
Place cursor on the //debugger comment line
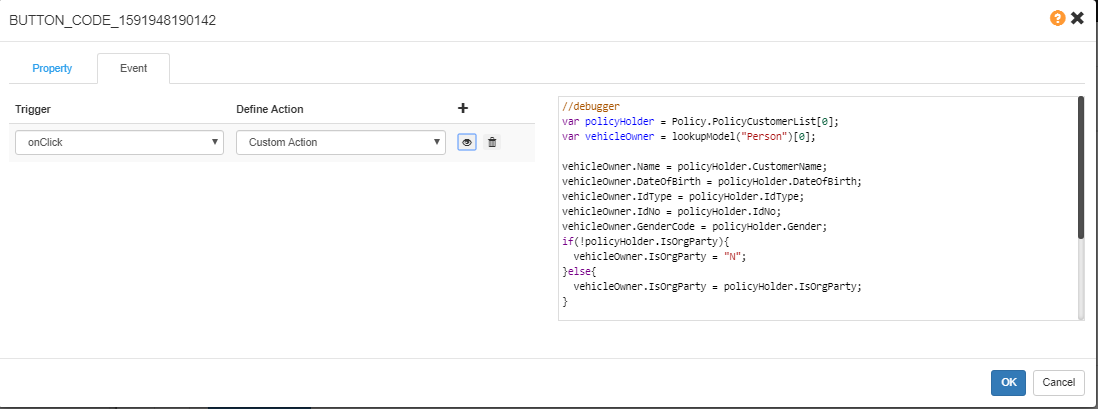click(x=591, y=106)
